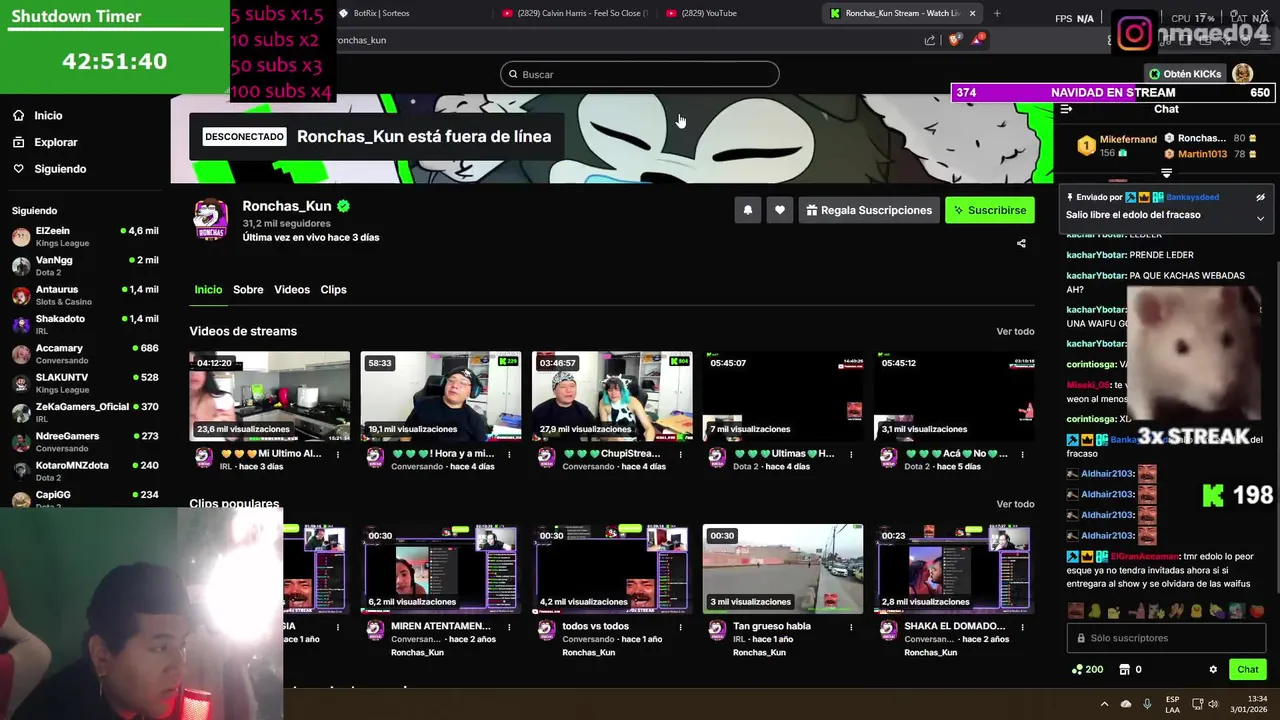Click the Regala Suscripciones button

[x=867, y=210]
